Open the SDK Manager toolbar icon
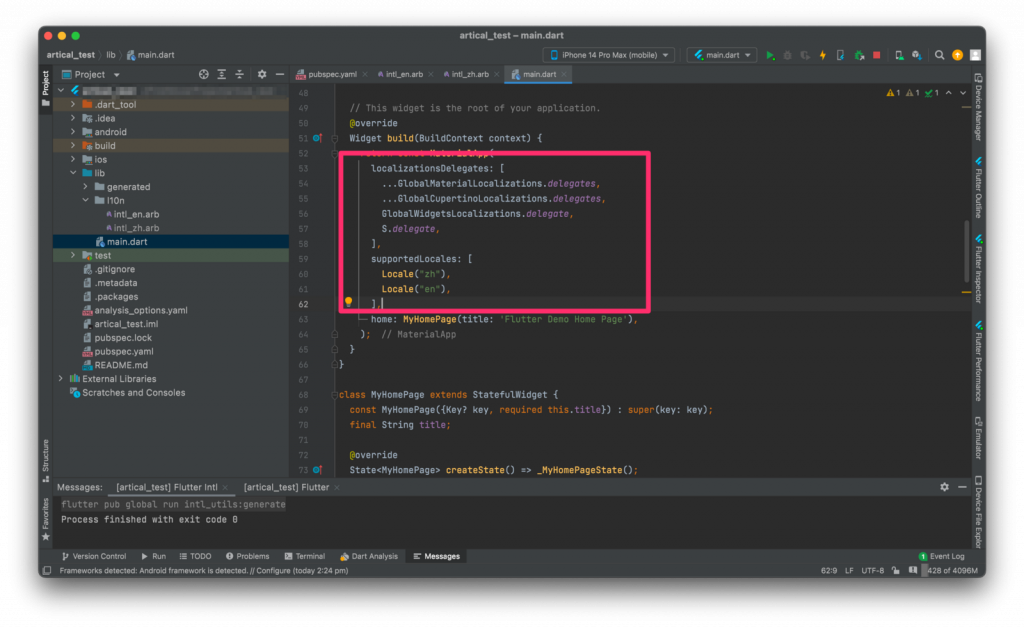Image resolution: width=1024 pixels, height=628 pixels. pyautogui.click(x=917, y=55)
